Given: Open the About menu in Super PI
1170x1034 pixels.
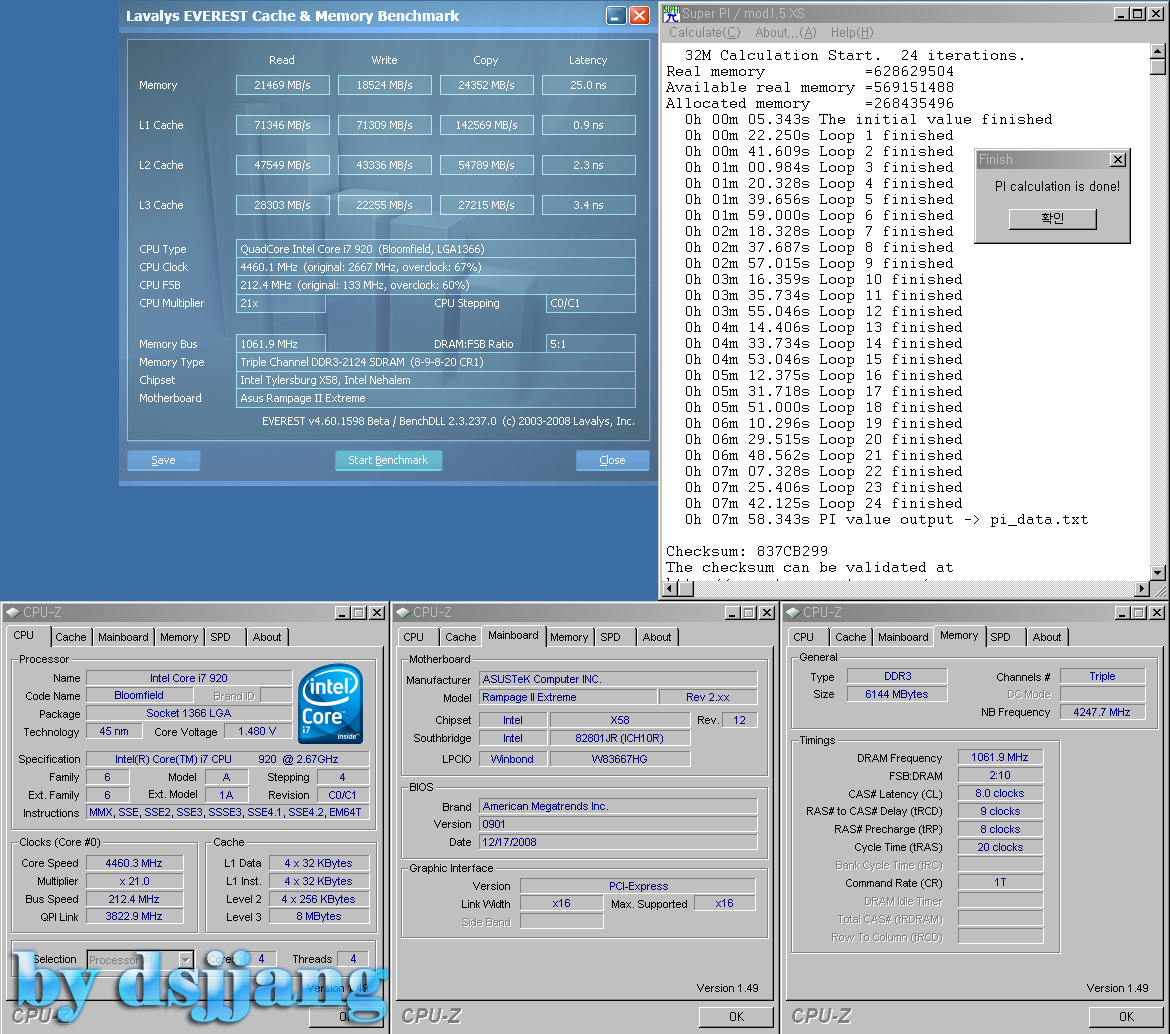Looking at the screenshot, I should click(786, 33).
